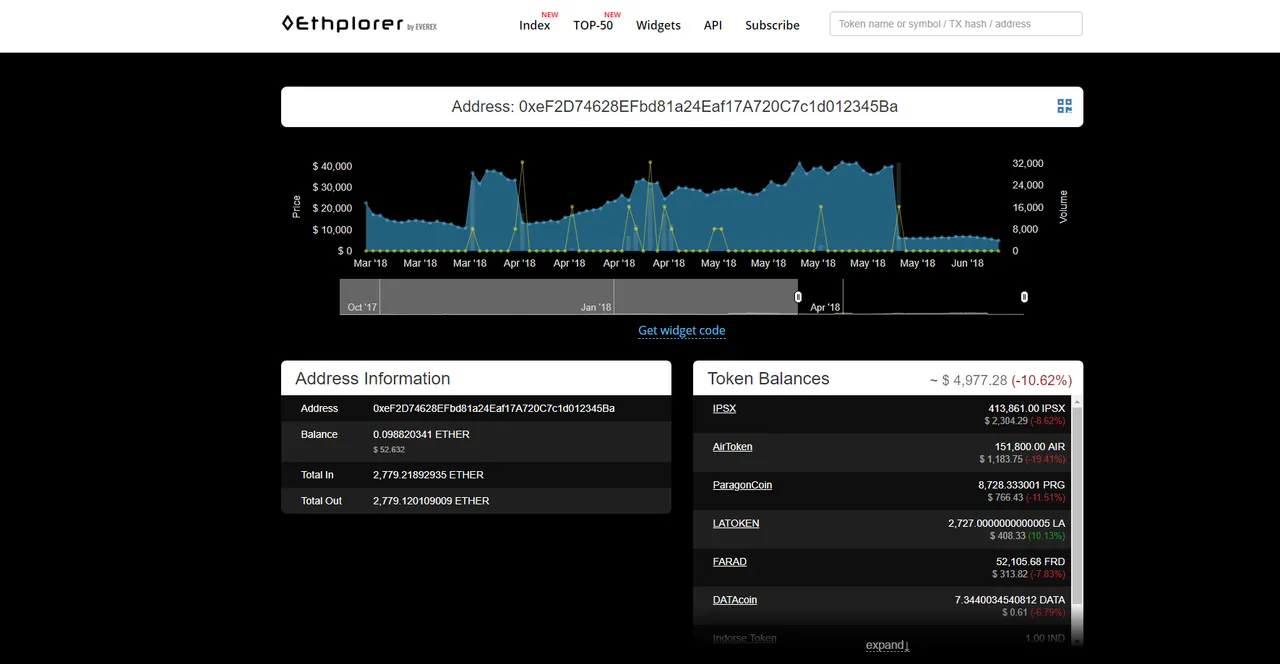Grab the right range slider handle
Image resolution: width=1280 pixels, height=664 pixels.
pos(1024,297)
